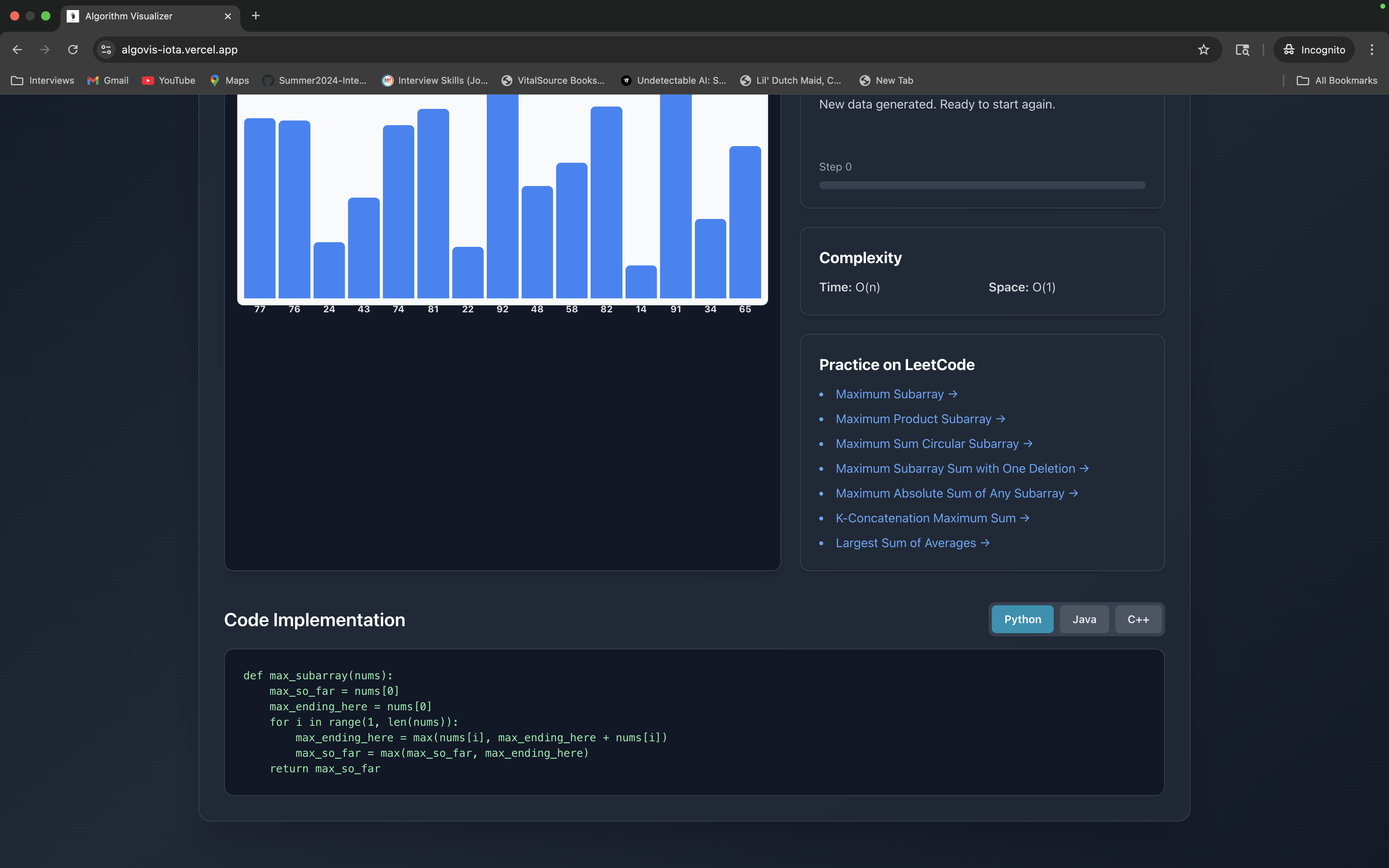Open the Interview Skills bookmark
This screenshot has width=1389, height=868.
coord(435,80)
